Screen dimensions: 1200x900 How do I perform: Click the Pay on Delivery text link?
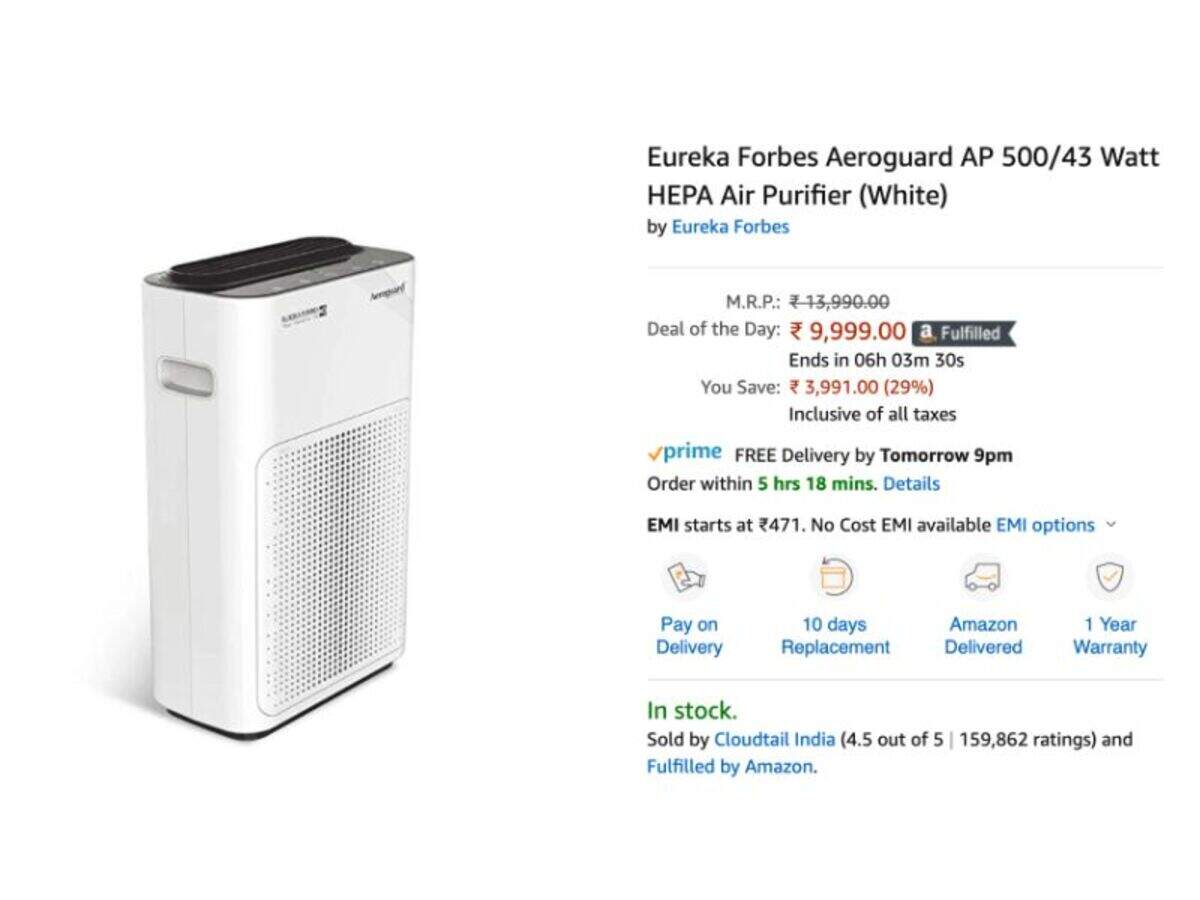pos(688,636)
